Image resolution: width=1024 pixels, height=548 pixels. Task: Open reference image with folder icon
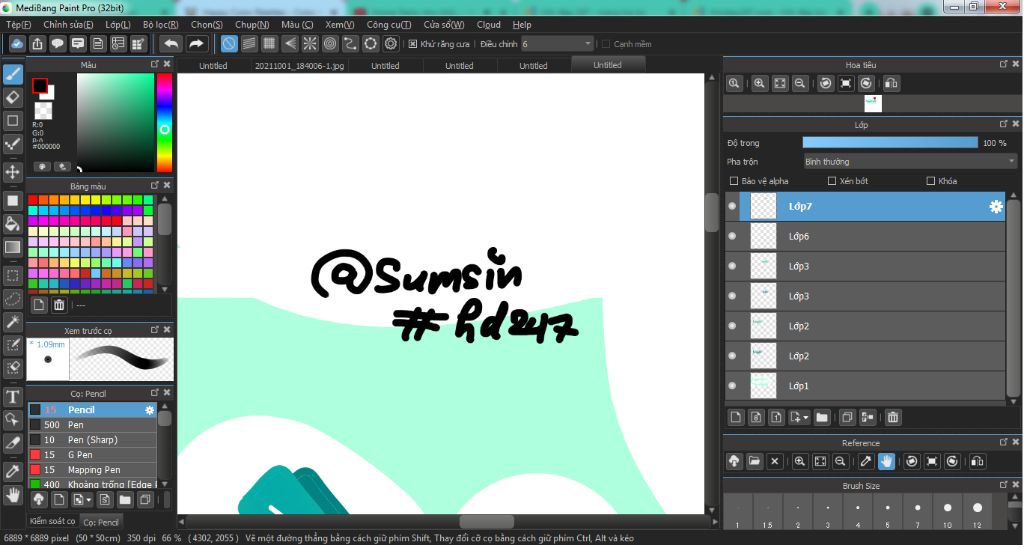[x=754, y=461]
